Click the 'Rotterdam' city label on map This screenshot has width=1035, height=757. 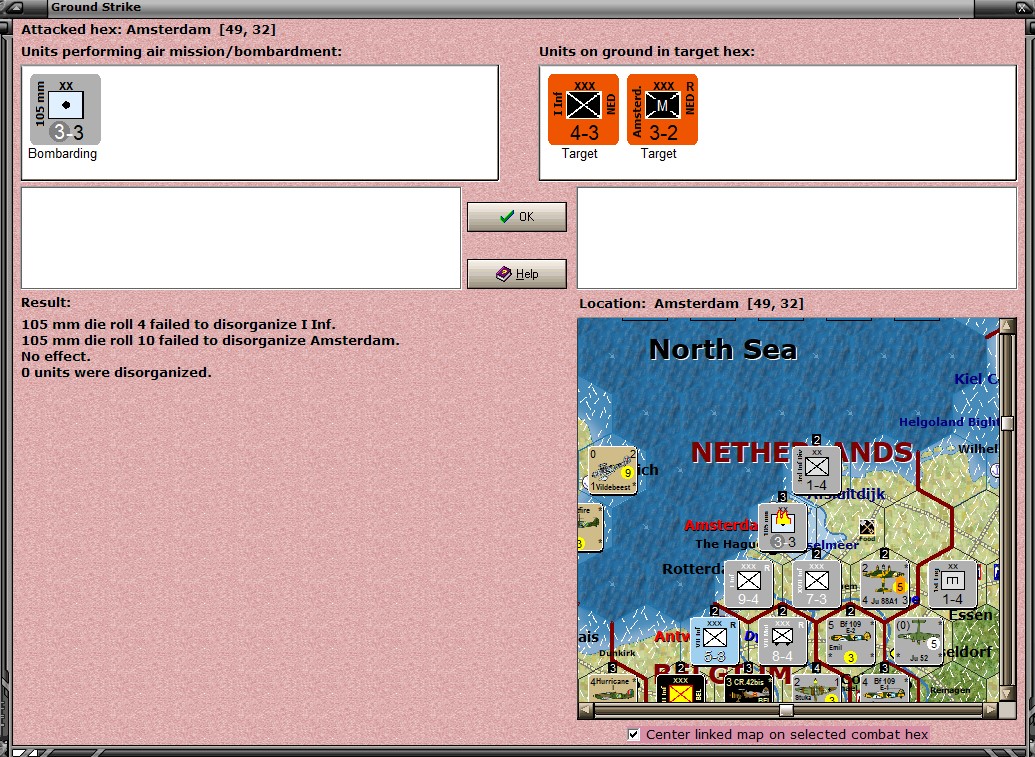(693, 569)
